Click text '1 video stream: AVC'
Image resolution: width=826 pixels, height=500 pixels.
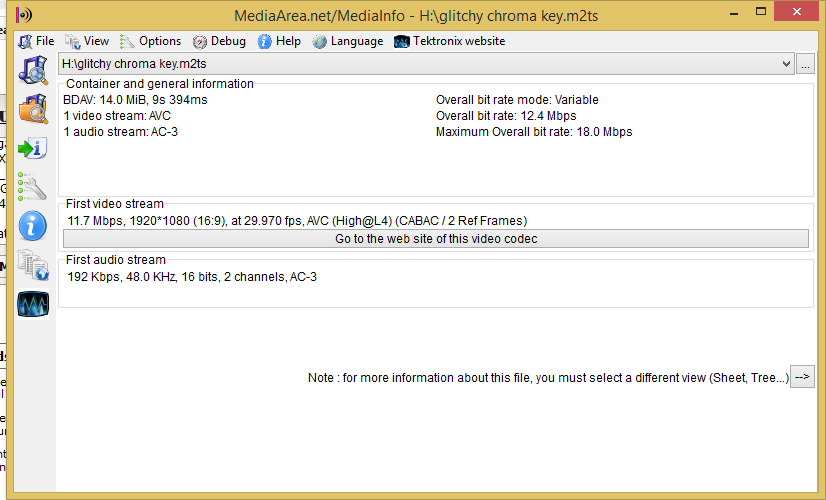pyautogui.click(x=117, y=116)
